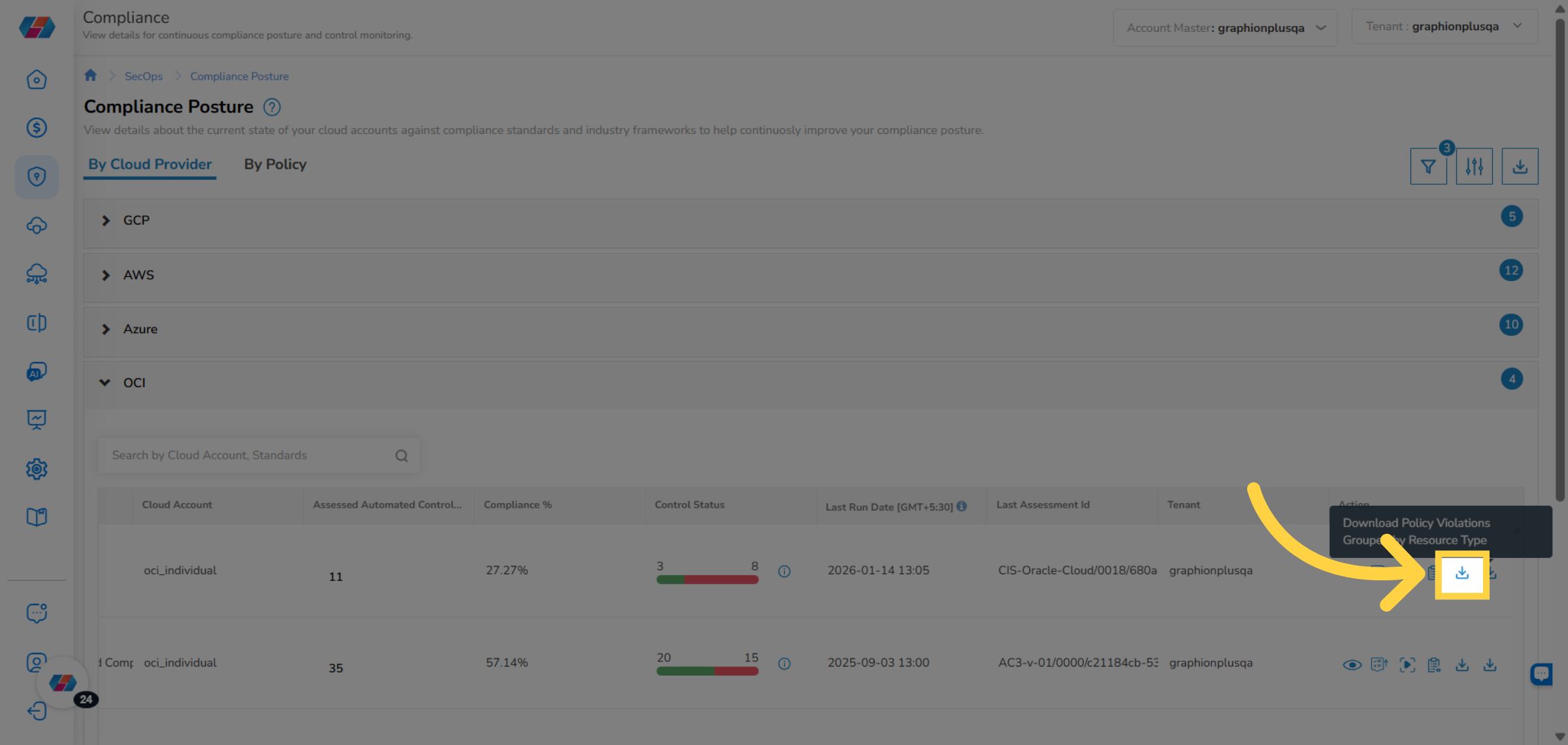1568x745 pixels.
Task: Click the AI assistant icon in sidebar
Action: (x=37, y=371)
